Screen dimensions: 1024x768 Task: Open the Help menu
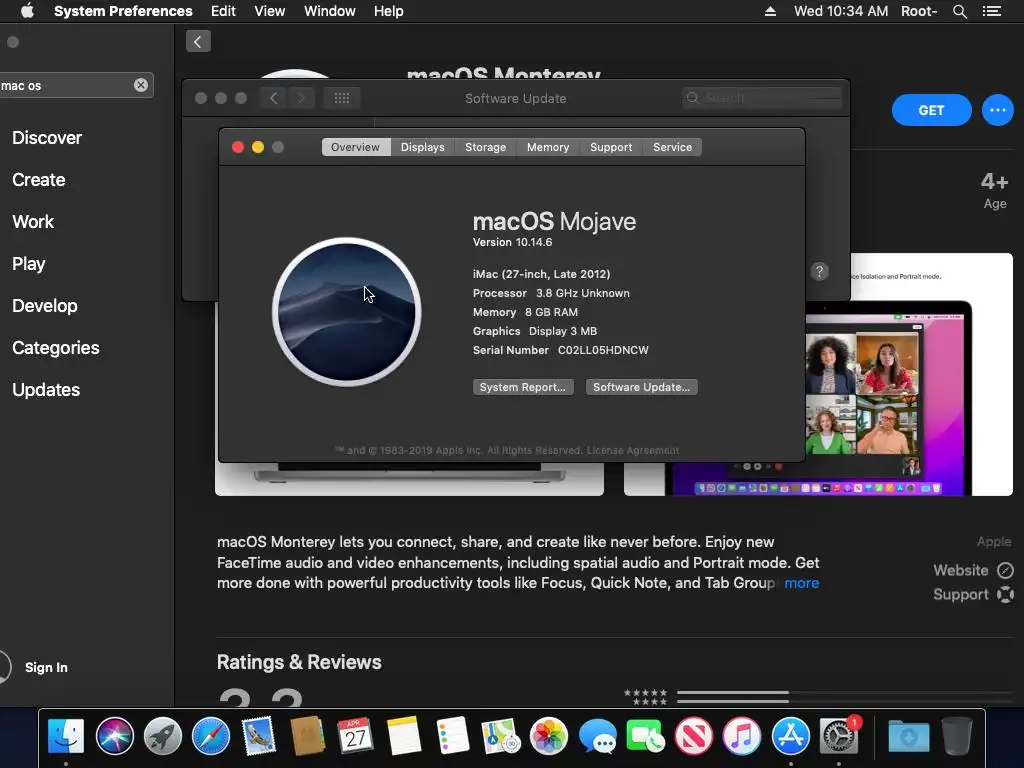[x=389, y=11]
